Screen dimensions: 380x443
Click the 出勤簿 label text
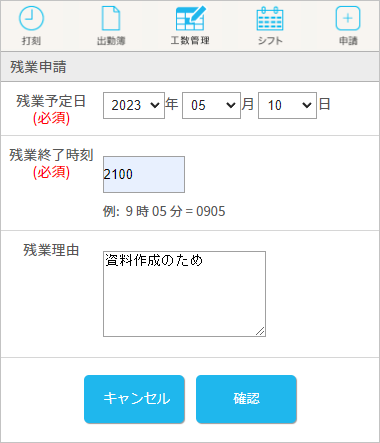111,41
